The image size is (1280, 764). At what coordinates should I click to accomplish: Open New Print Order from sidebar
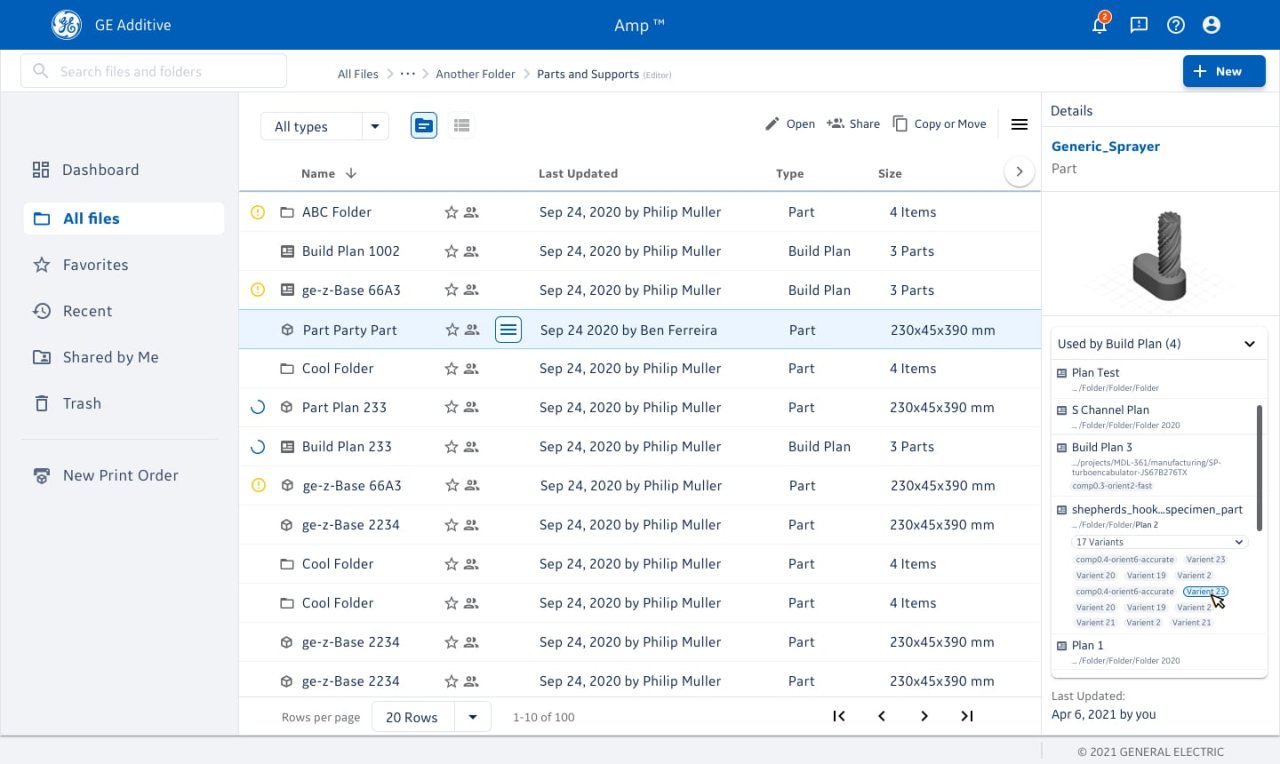(120, 475)
